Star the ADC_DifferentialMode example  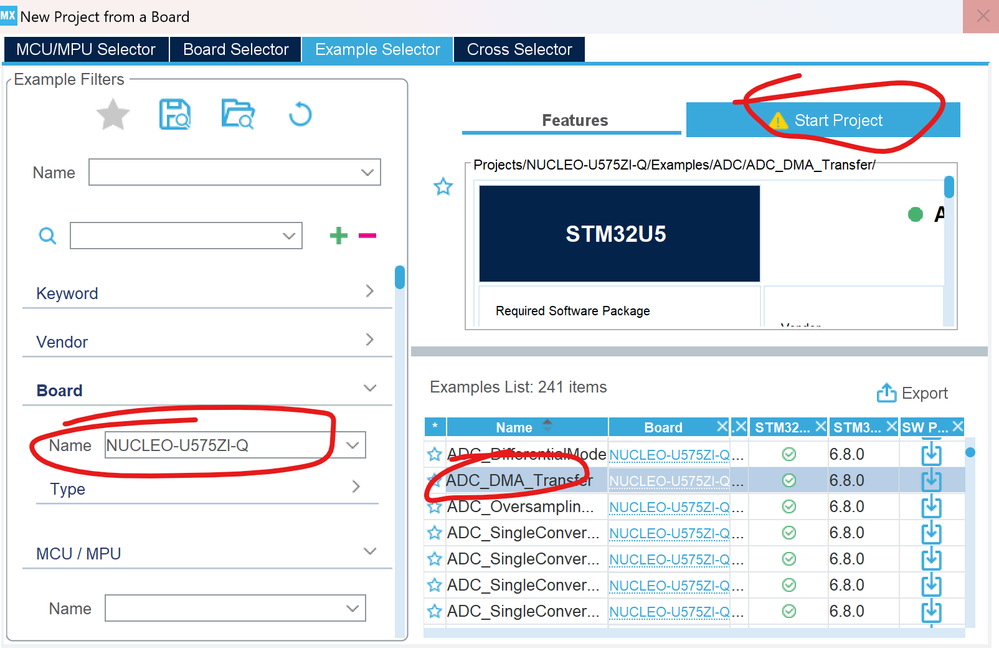(435, 454)
